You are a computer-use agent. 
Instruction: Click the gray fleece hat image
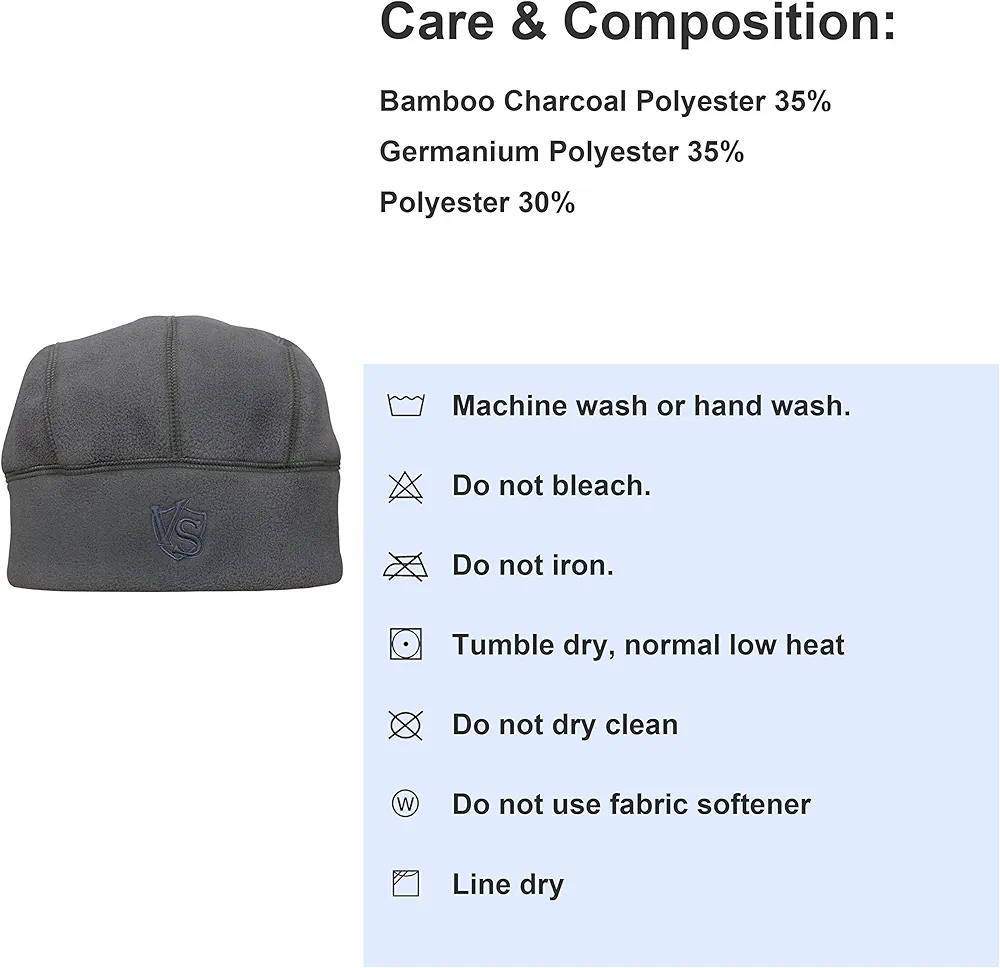pyautogui.click(x=172, y=453)
